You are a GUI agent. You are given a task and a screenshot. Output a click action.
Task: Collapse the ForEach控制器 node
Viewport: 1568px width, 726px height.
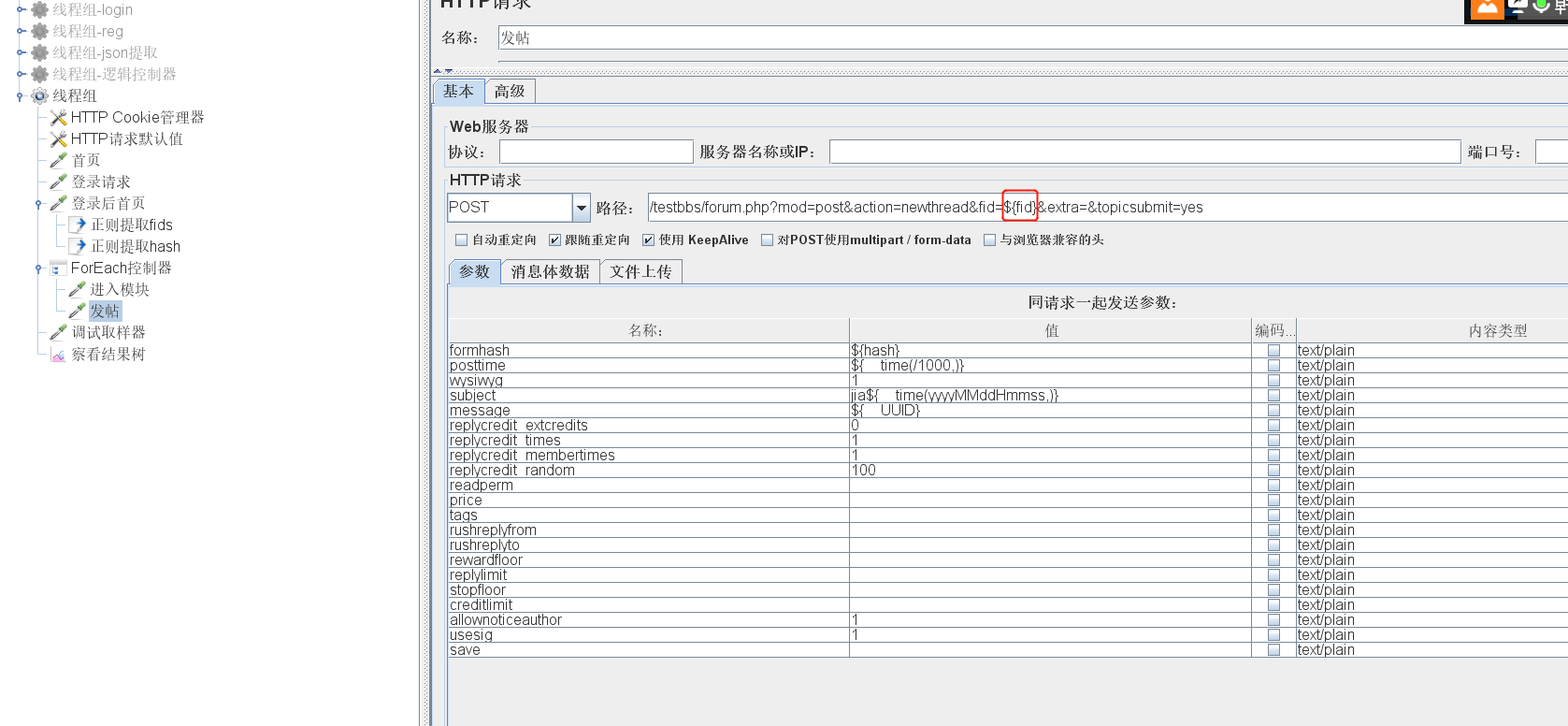[x=38, y=268]
